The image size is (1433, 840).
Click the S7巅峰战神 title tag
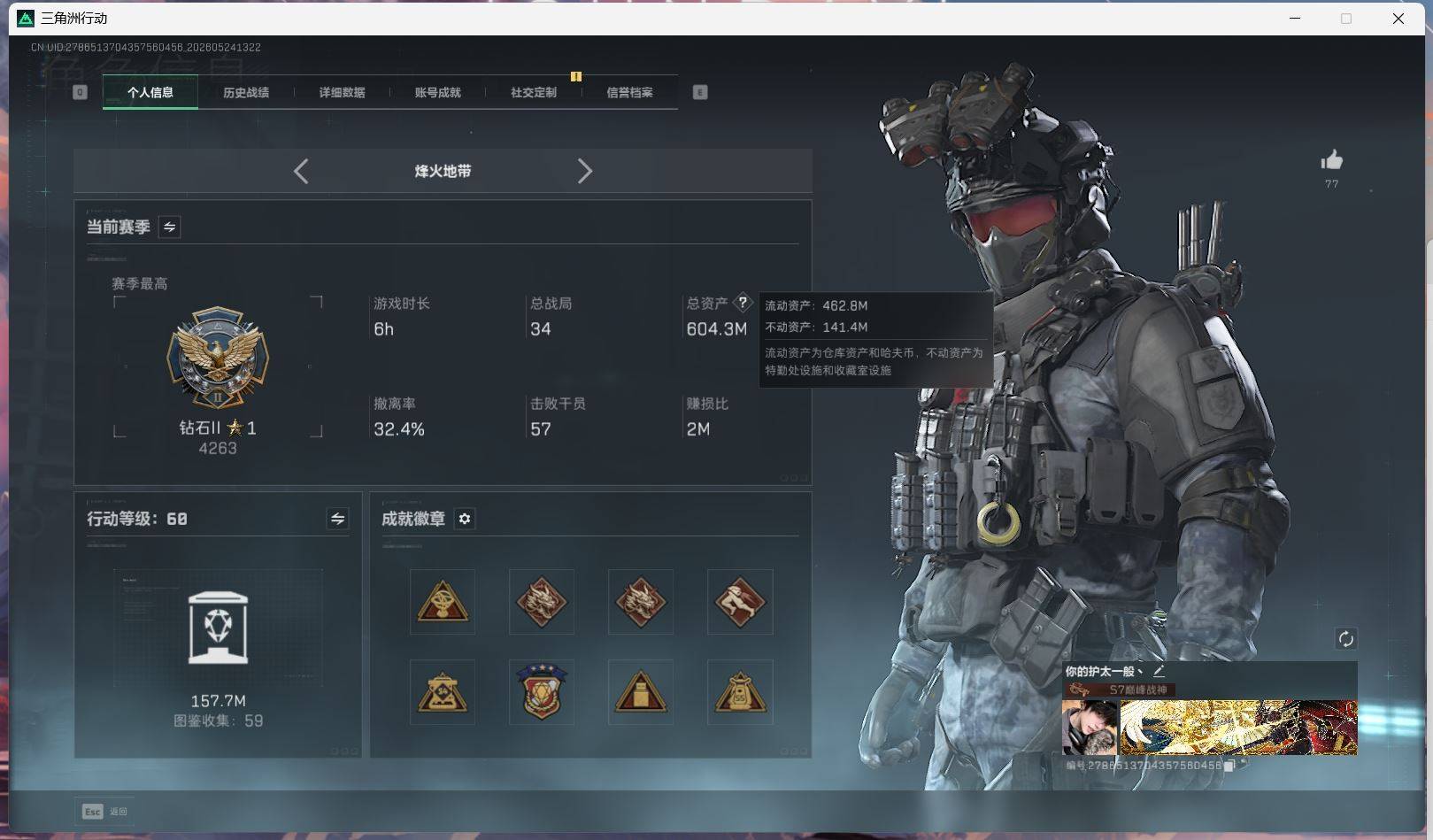1137,690
